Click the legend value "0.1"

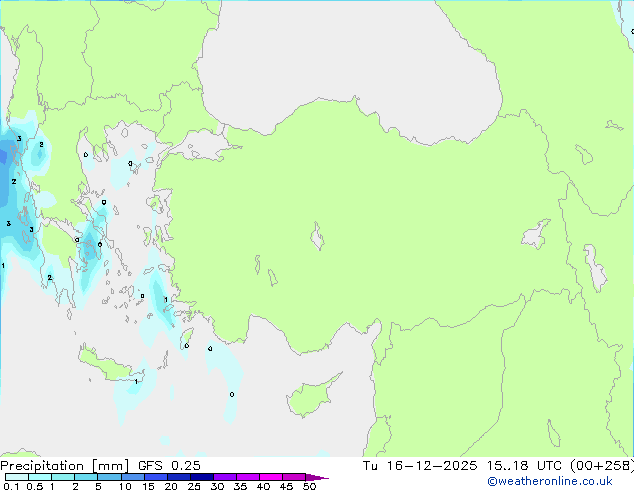pos(11,486)
